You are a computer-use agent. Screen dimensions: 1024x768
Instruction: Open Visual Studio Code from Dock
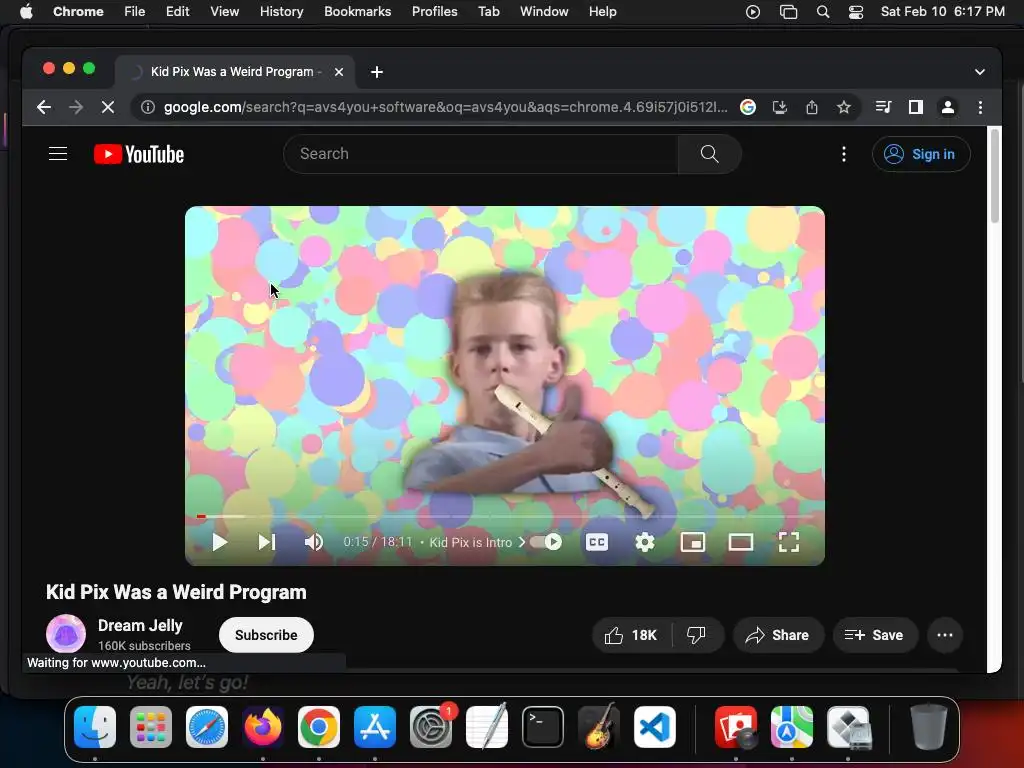[x=654, y=727]
